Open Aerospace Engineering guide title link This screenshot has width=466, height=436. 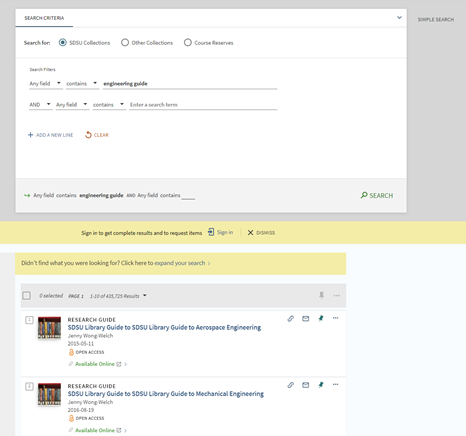click(x=164, y=327)
